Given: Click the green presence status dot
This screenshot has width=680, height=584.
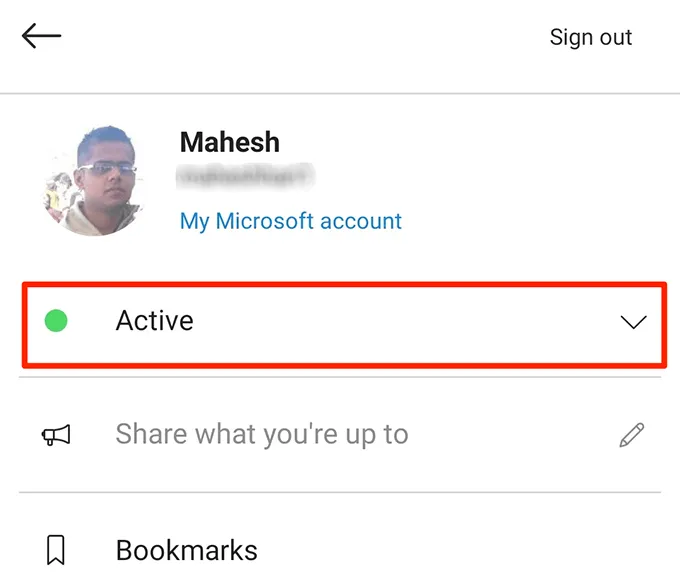Looking at the screenshot, I should pos(57,321).
